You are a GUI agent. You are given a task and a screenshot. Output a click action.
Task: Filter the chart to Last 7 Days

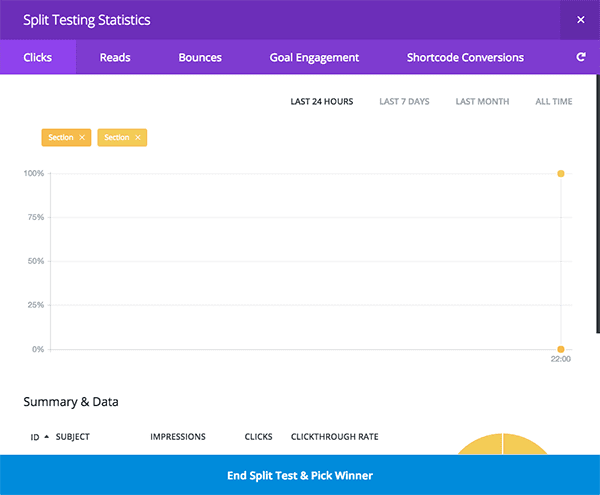(404, 102)
